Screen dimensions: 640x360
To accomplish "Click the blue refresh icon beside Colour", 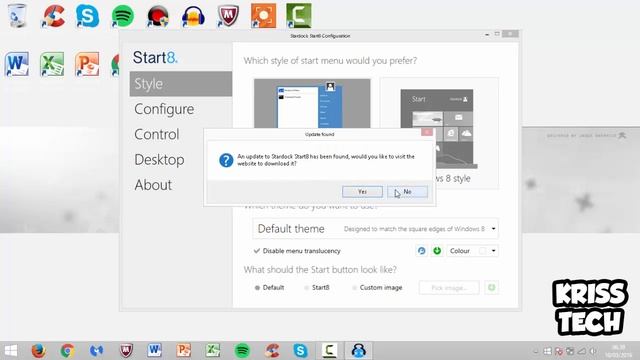I will pyautogui.click(x=422, y=251).
